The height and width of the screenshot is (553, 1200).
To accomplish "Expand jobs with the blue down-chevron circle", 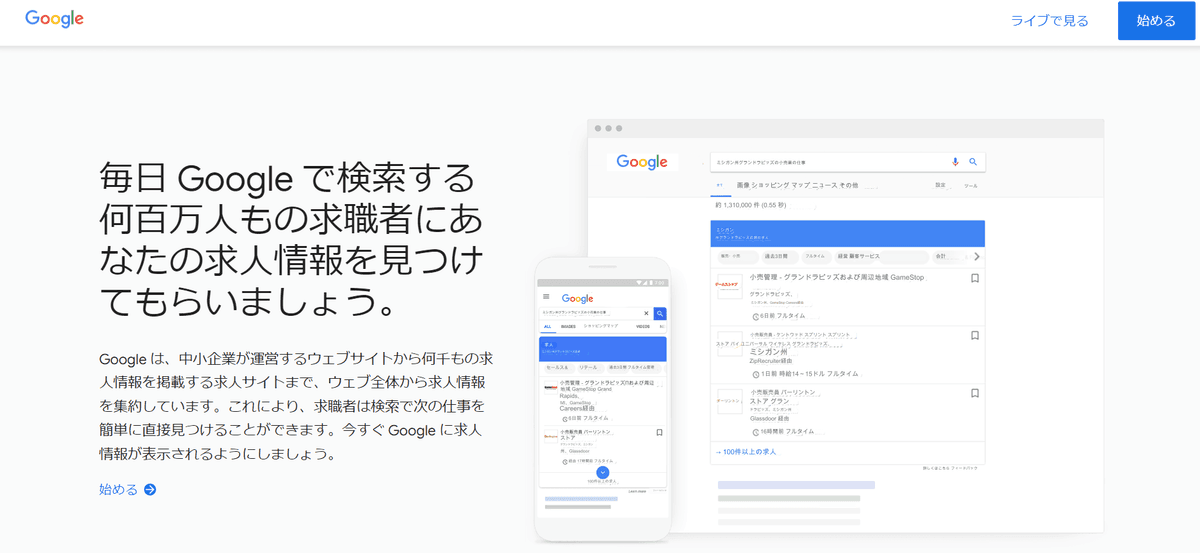I will (x=603, y=472).
